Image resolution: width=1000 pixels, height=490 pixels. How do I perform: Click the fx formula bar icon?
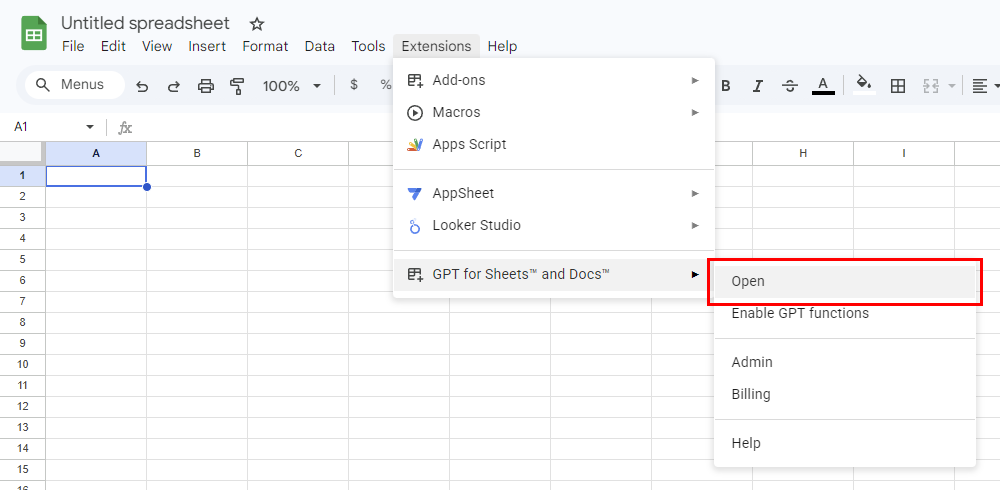click(x=125, y=128)
